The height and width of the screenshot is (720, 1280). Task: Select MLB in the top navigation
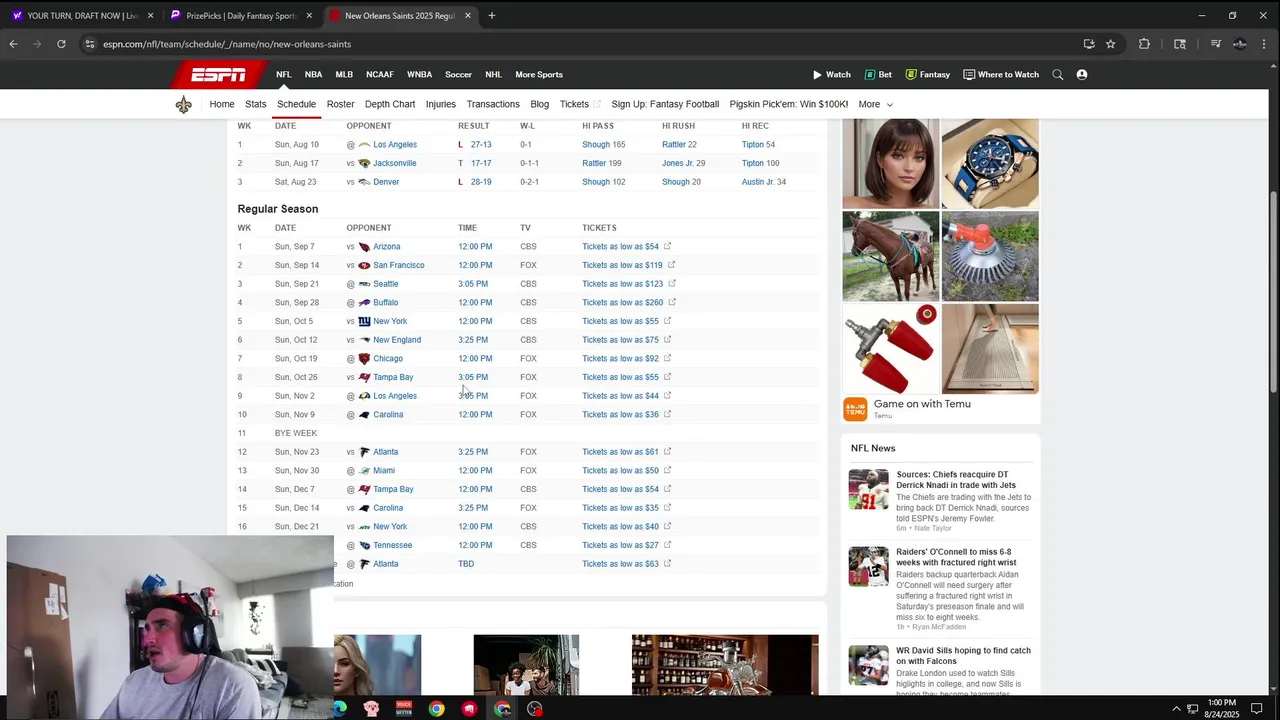[344, 75]
